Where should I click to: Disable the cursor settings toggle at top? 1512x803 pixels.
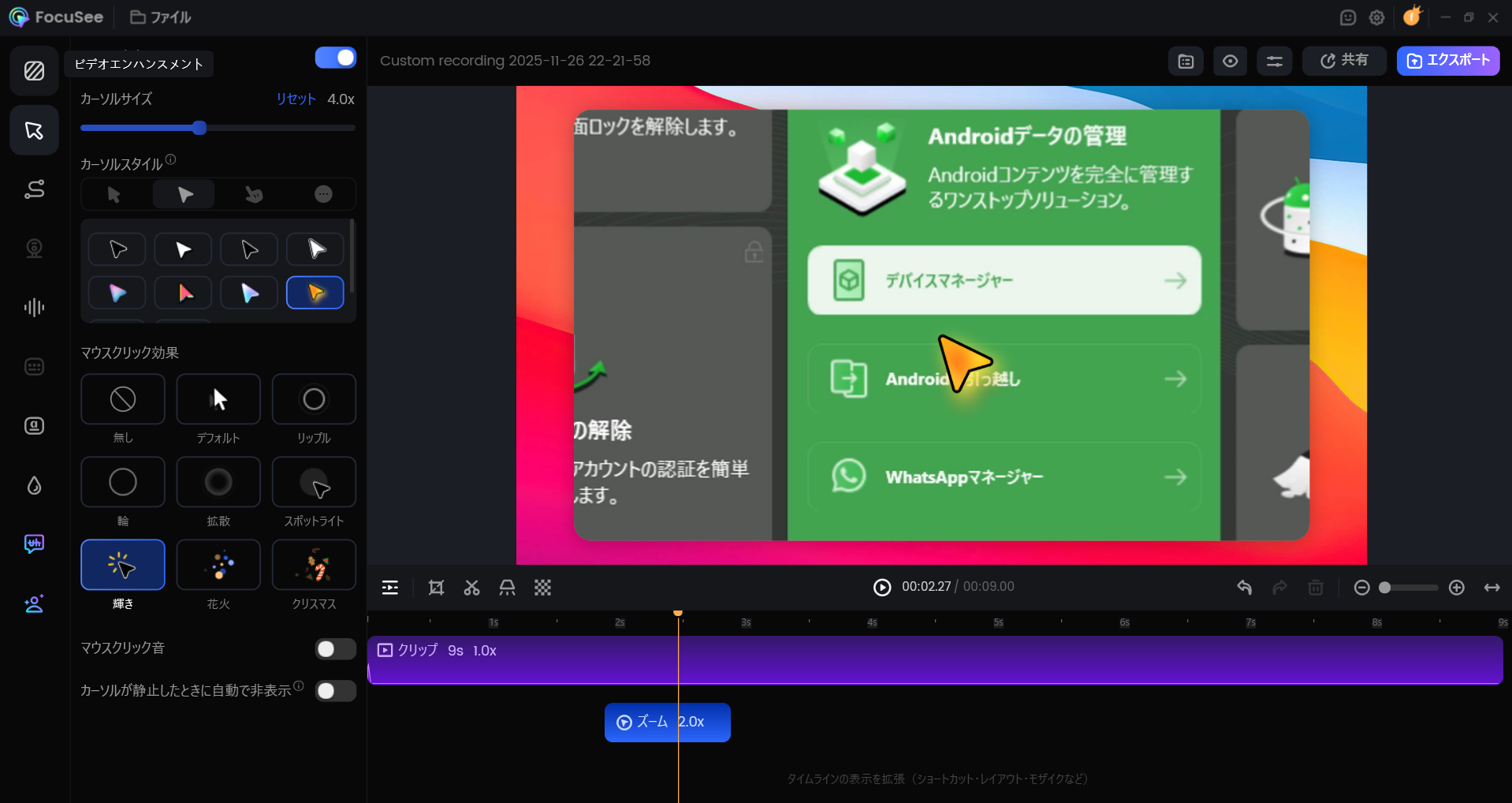click(336, 58)
